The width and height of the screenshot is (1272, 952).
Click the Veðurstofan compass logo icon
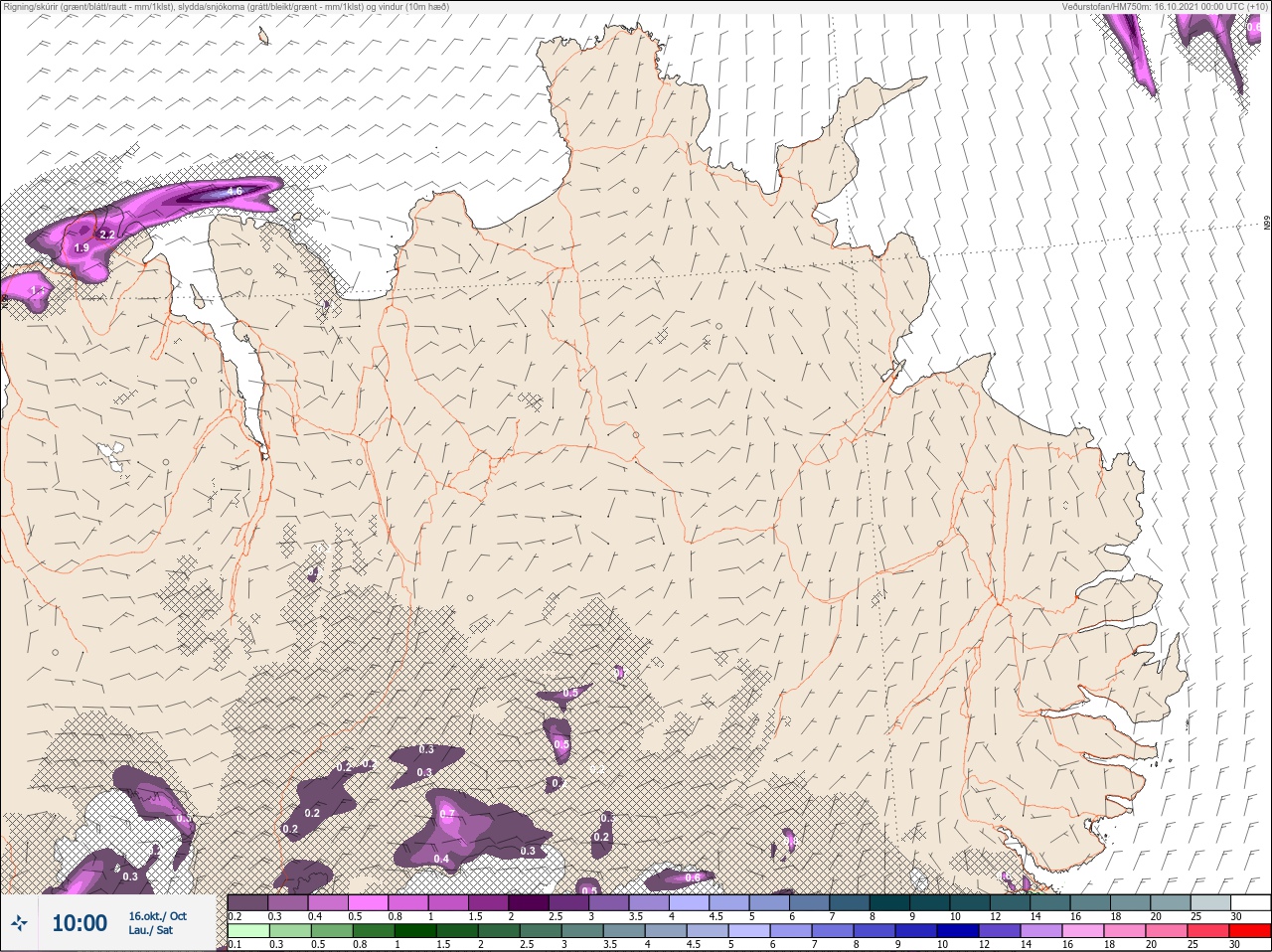coord(18,923)
